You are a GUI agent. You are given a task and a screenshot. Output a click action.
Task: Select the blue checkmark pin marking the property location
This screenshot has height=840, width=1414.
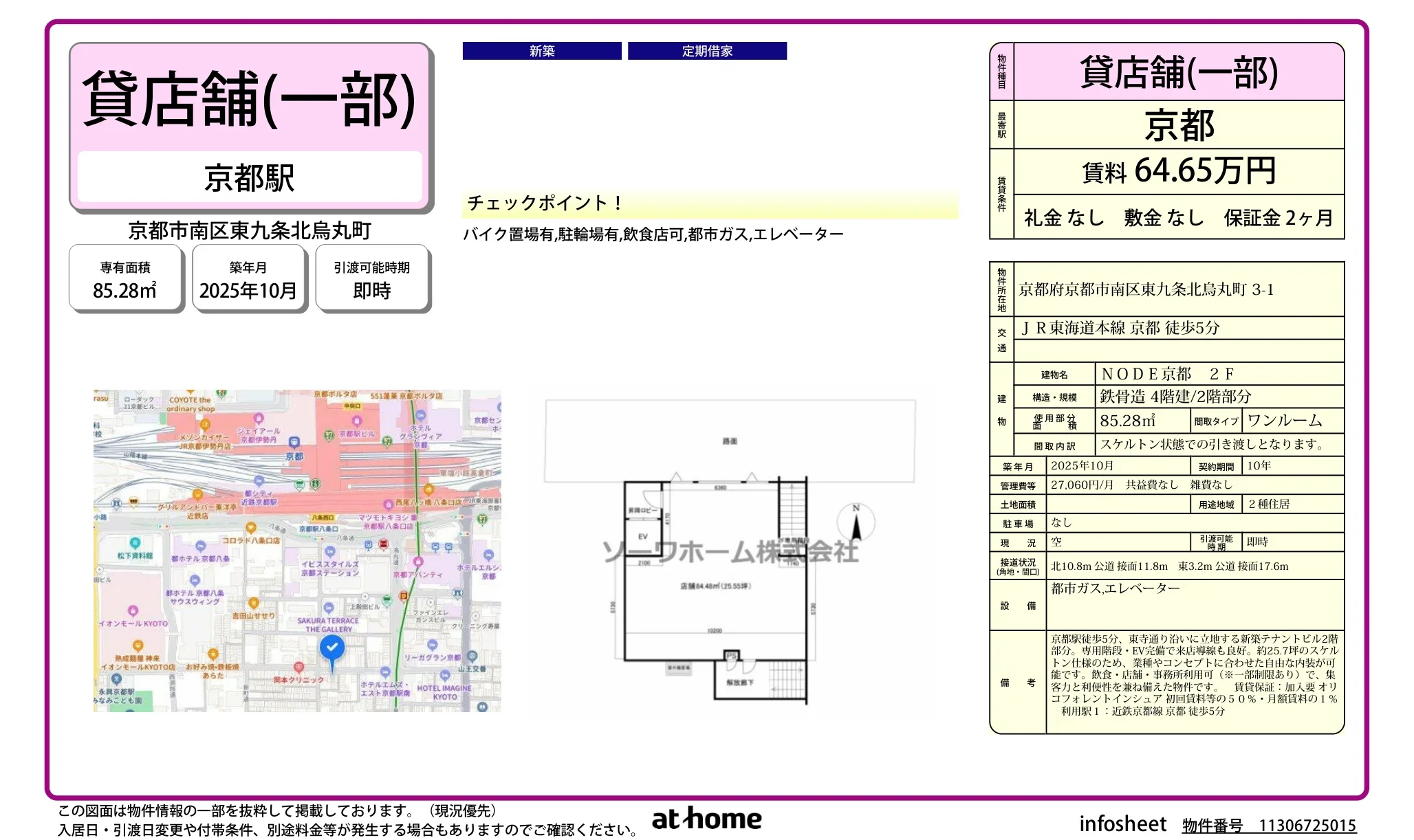333,648
